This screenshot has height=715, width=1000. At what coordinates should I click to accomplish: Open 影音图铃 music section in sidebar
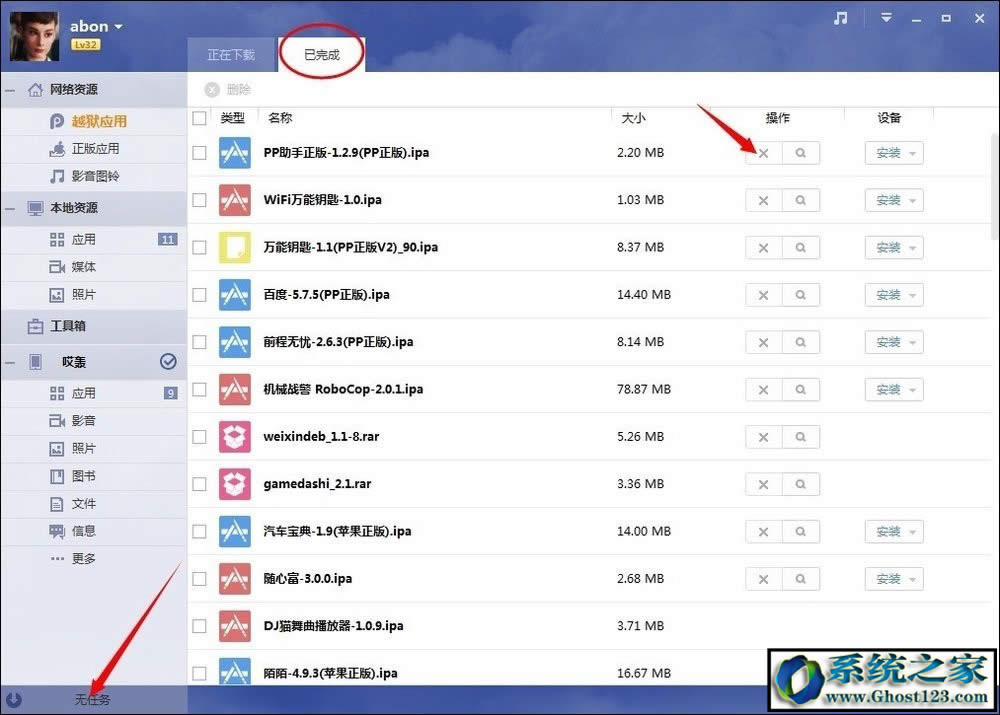[x=94, y=176]
